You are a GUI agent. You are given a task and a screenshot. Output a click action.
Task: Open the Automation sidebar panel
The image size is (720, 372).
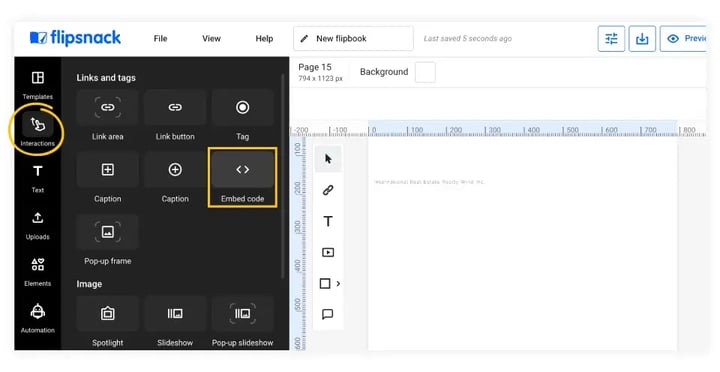coord(38,318)
